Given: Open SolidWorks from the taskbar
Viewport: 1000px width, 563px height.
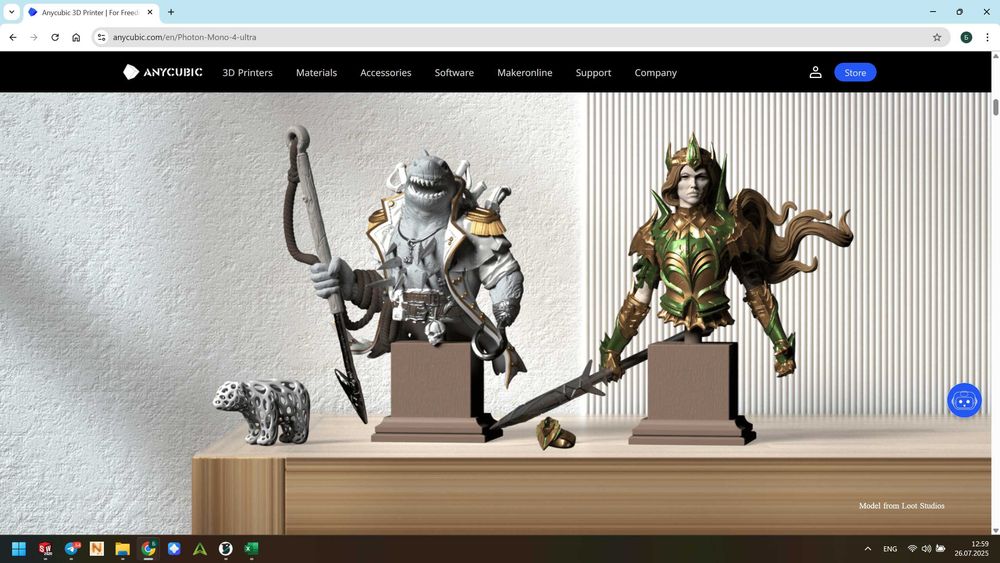Looking at the screenshot, I should tap(45, 548).
